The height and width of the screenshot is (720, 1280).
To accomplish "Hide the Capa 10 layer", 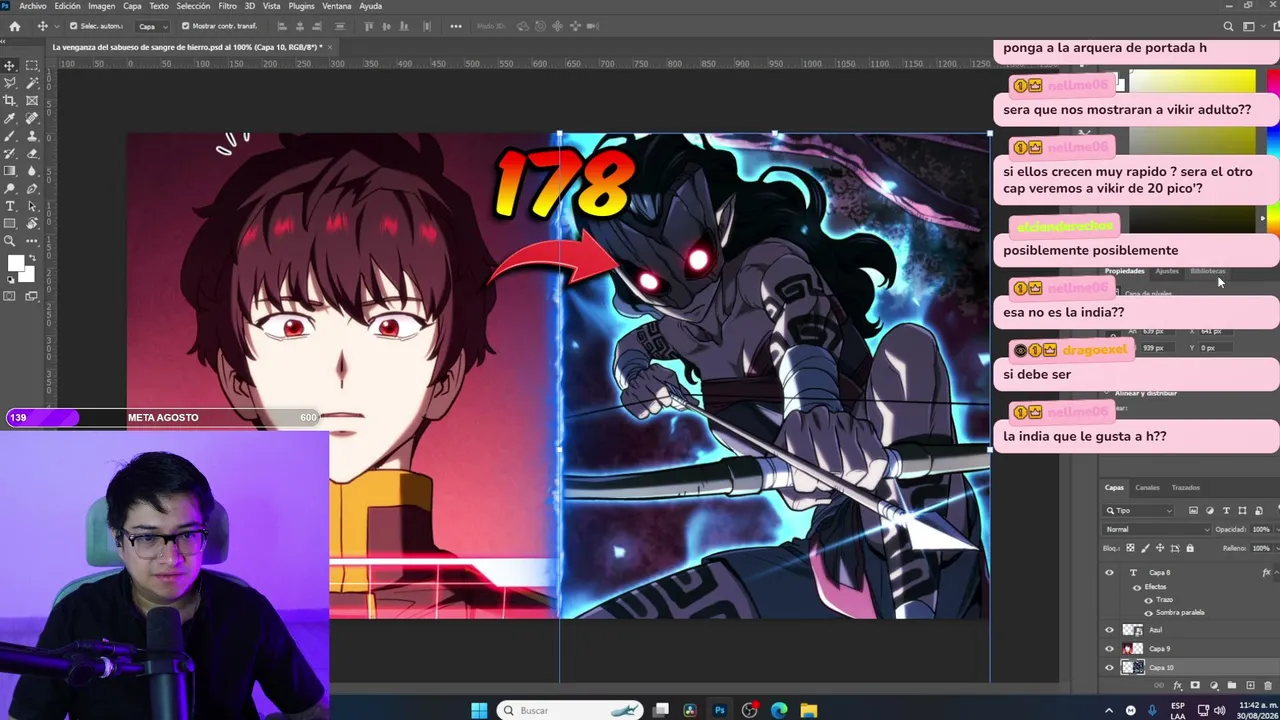I will click(x=1109, y=668).
